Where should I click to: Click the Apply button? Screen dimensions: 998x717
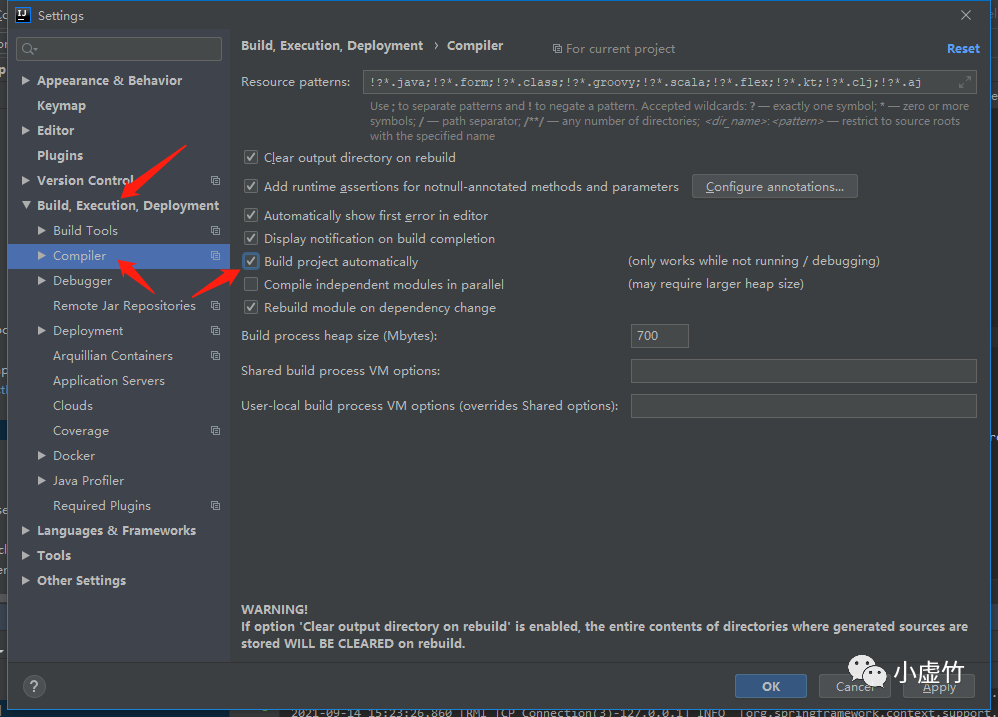point(939,687)
